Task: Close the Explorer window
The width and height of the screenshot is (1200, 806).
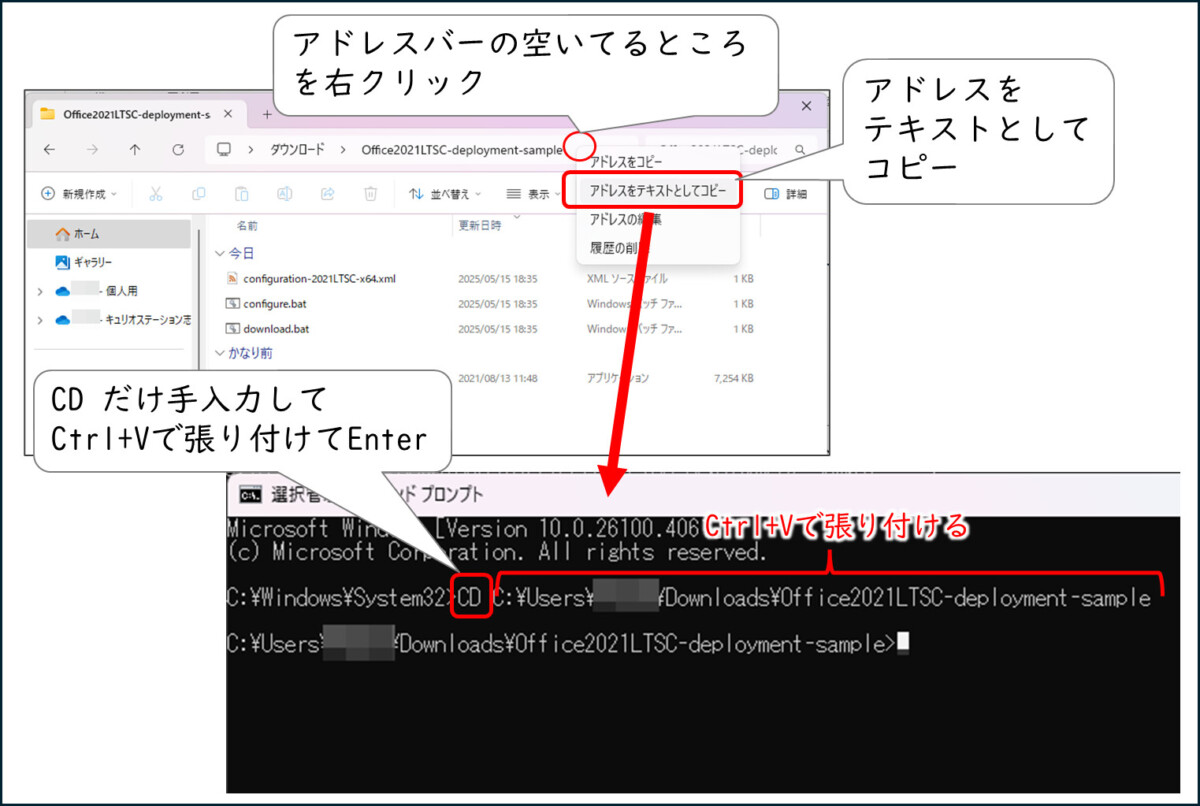Action: 806,106
